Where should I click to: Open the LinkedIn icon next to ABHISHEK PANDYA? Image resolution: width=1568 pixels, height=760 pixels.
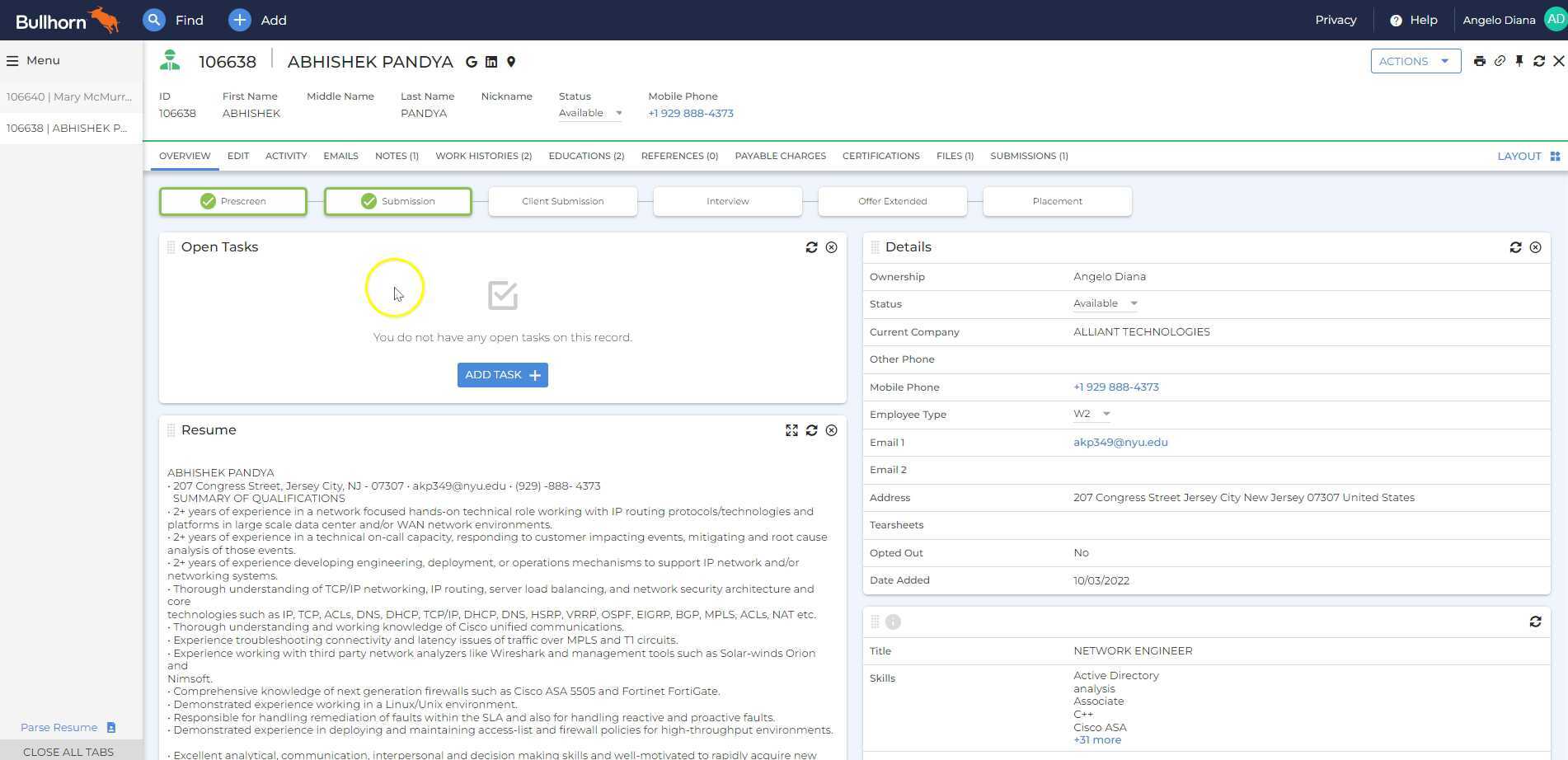[x=491, y=62]
